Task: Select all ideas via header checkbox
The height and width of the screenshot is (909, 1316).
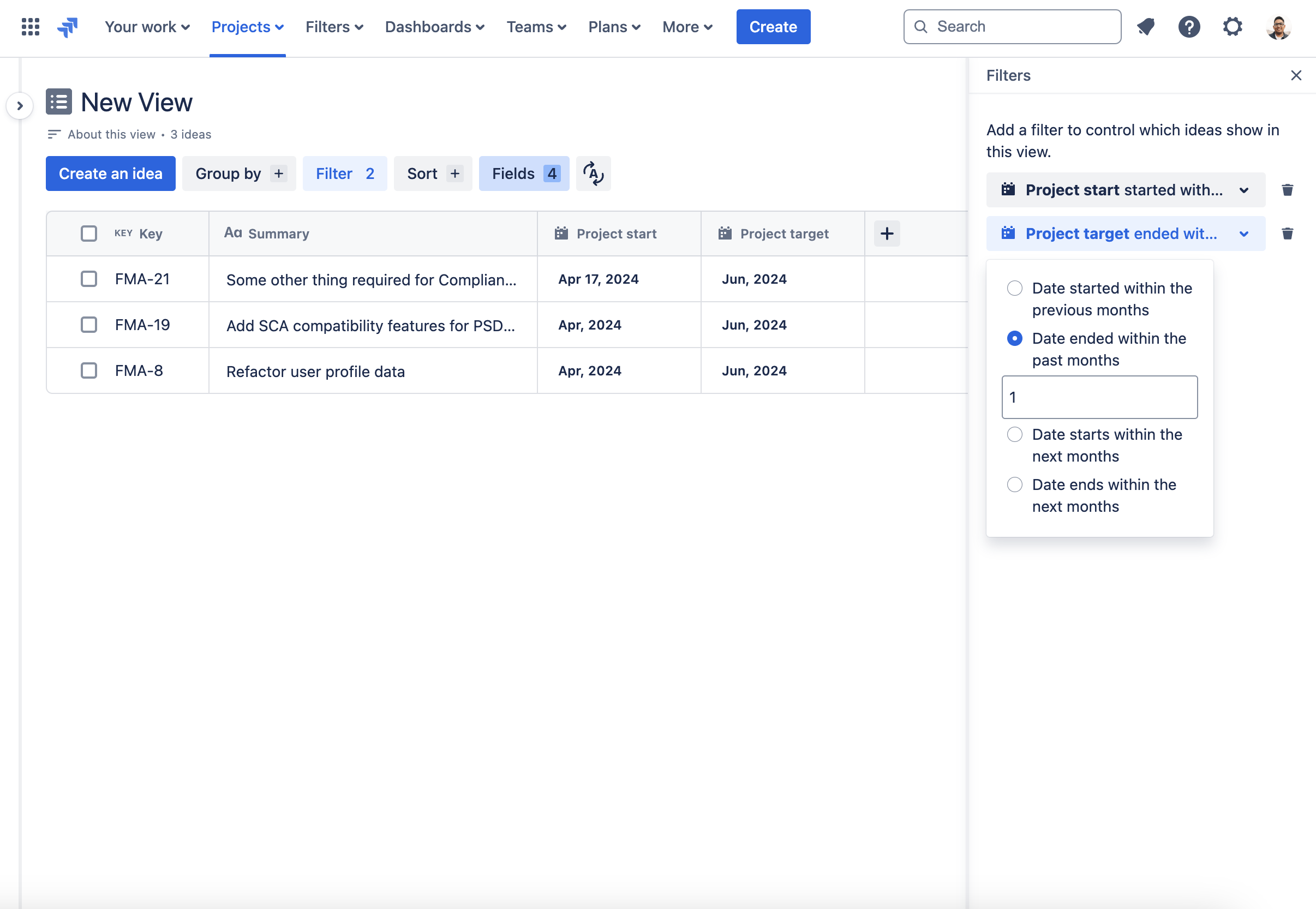Action: click(89, 233)
